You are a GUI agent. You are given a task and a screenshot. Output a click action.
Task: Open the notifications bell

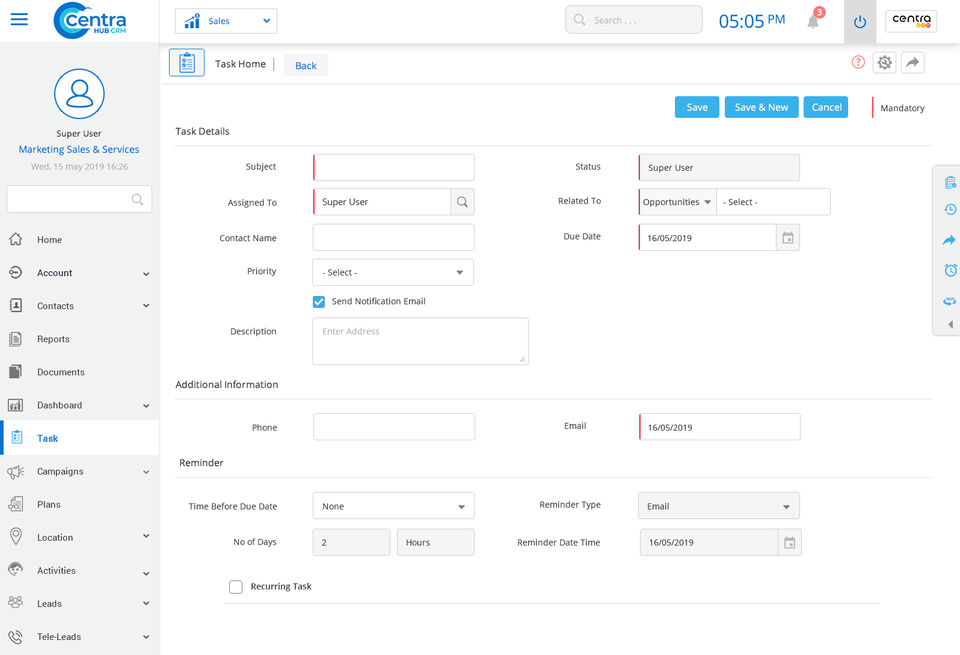[x=813, y=21]
